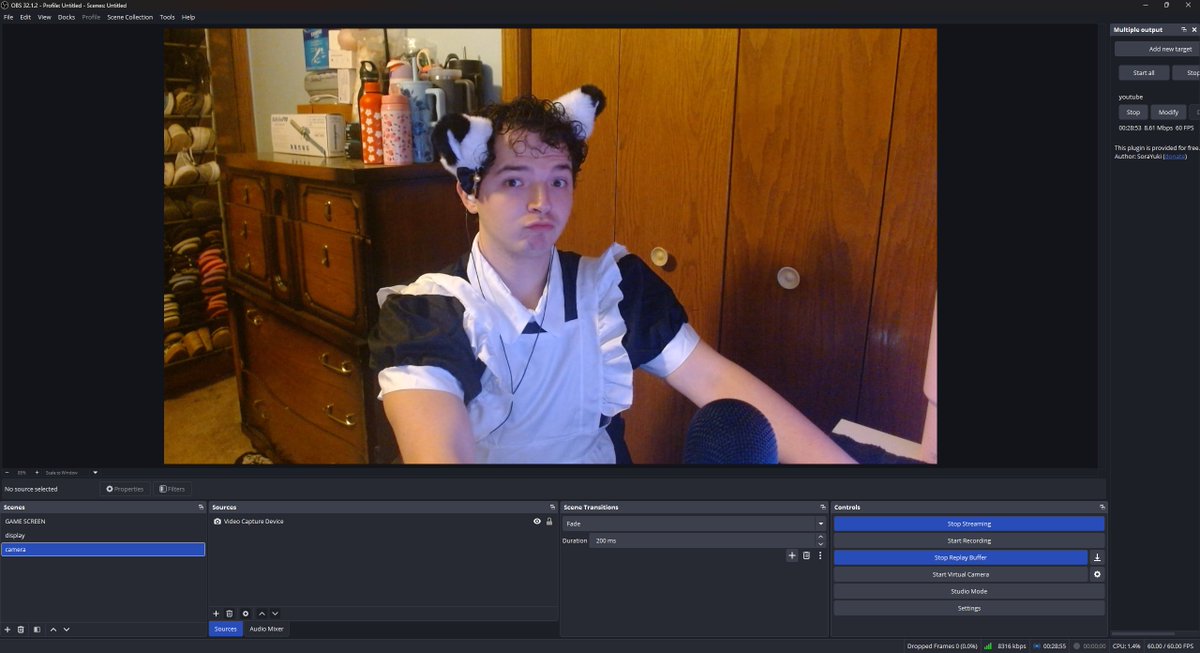The width and height of the screenshot is (1200, 653).
Task: Click the camera icon of Video Capture Device
Action: 217,521
